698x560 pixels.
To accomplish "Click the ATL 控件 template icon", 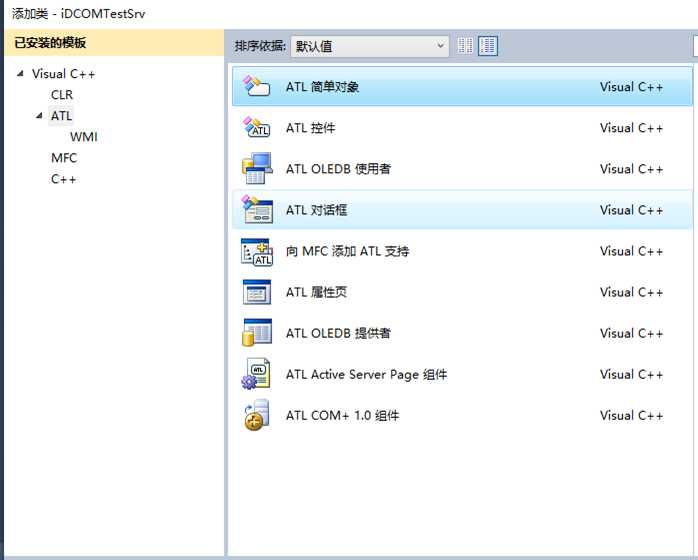I will click(x=257, y=127).
